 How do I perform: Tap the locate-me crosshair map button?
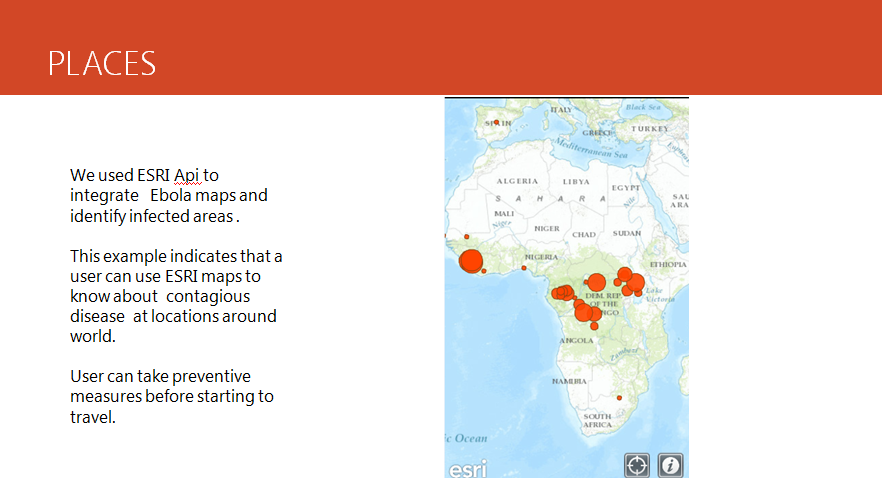[x=637, y=465]
